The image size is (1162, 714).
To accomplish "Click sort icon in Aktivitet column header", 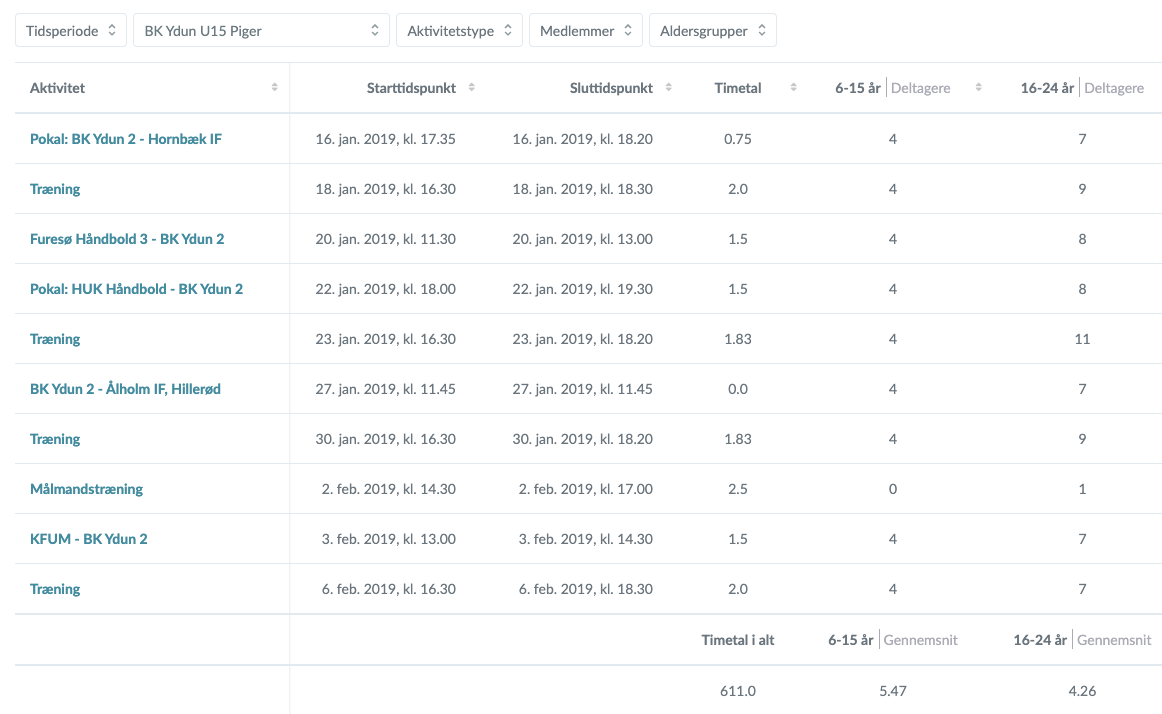I will point(274,88).
